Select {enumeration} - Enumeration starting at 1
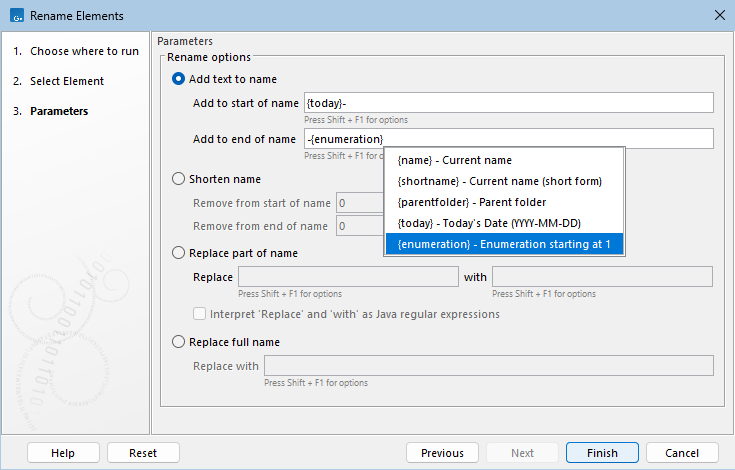This screenshot has width=735, height=470. click(x=504, y=244)
